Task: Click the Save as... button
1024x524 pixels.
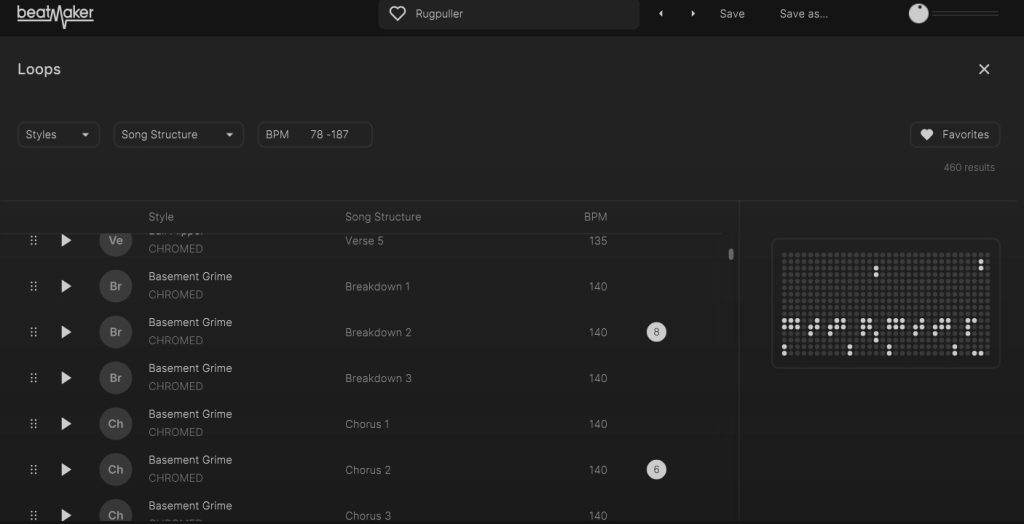Action: pos(803,14)
